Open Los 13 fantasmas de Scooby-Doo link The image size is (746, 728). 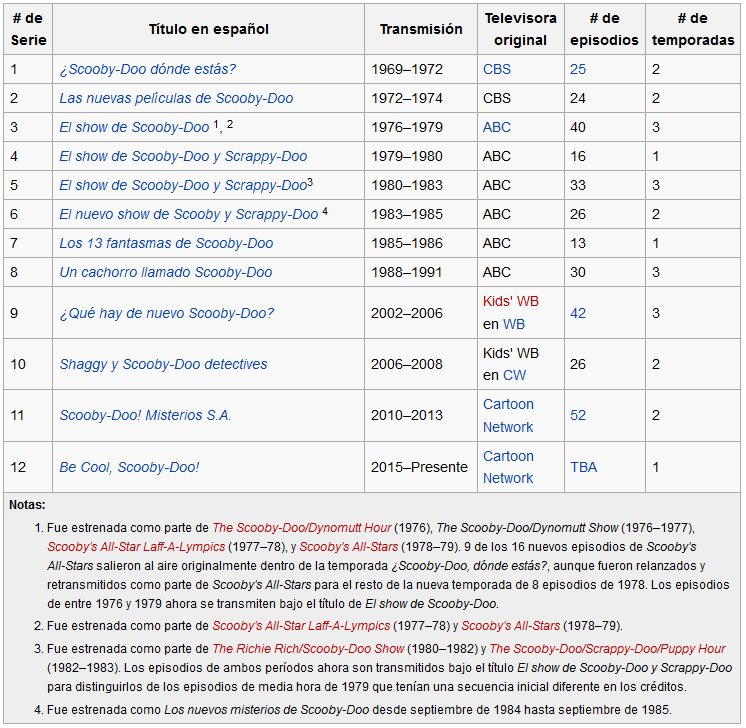(166, 244)
